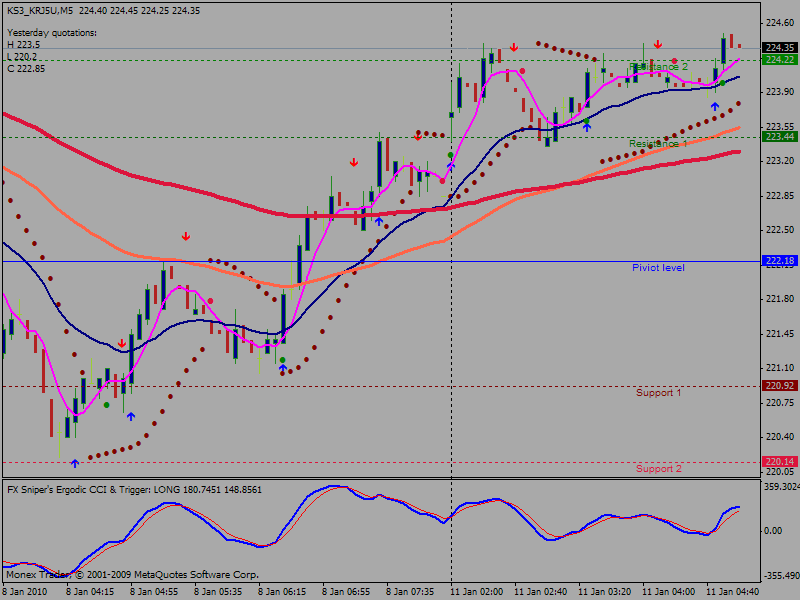This screenshot has height=600, width=800.
Task: Select the 'Resistance 2' line label
Action: (x=658, y=67)
